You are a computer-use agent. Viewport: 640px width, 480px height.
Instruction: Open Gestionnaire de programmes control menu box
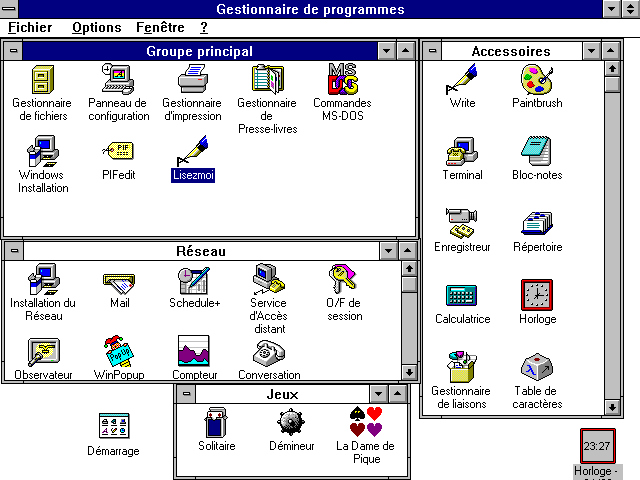9,9
